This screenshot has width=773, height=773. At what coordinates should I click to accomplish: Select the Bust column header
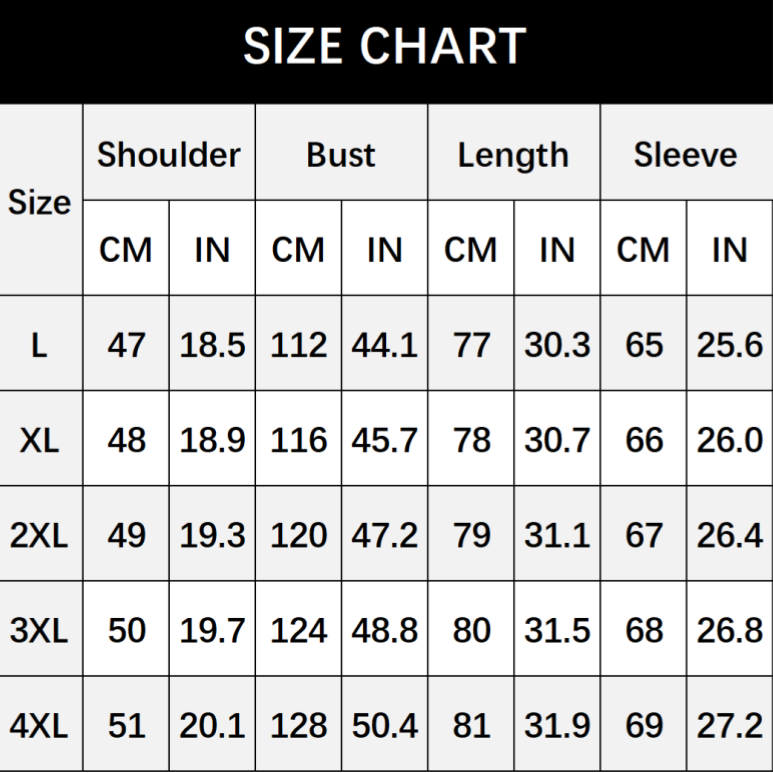[x=341, y=155]
